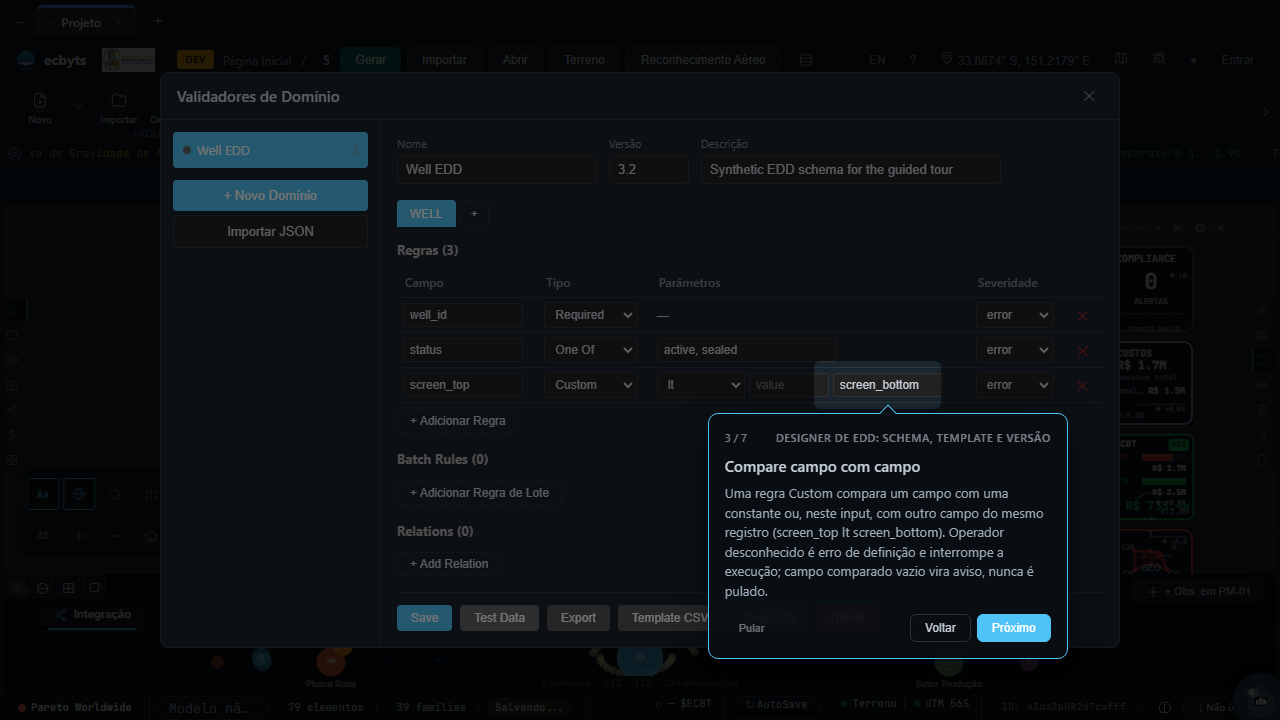Click the Integração share icon tab
The width and height of the screenshot is (1280, 720).
93,614
